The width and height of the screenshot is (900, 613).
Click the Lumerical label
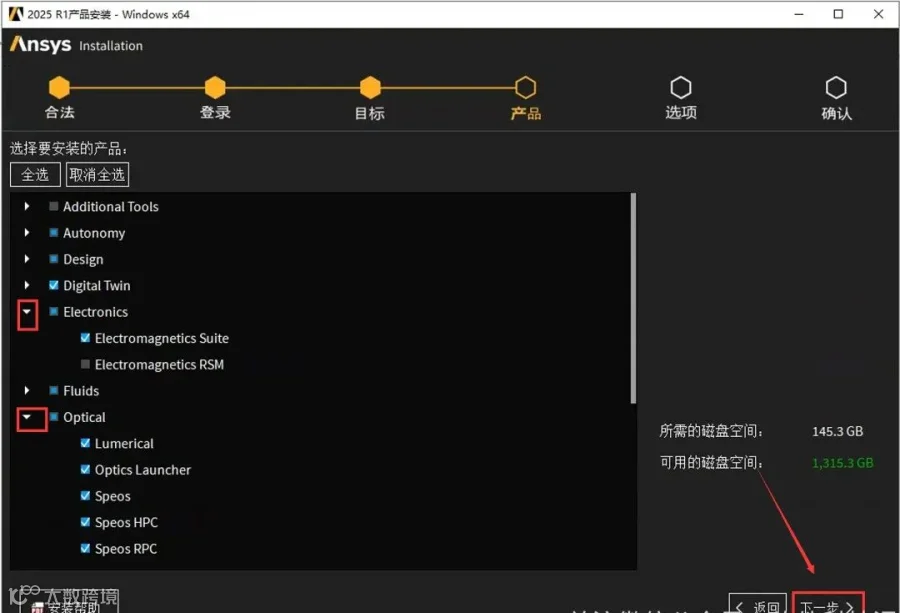(124, 444)
